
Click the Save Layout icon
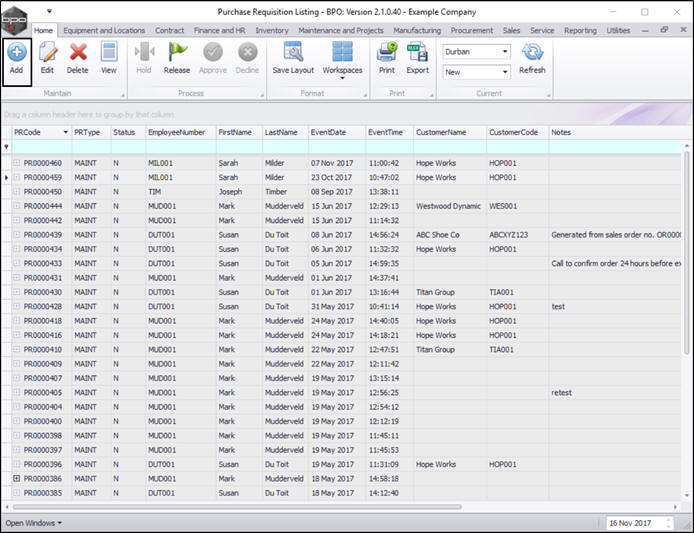(x=293, y=54)
